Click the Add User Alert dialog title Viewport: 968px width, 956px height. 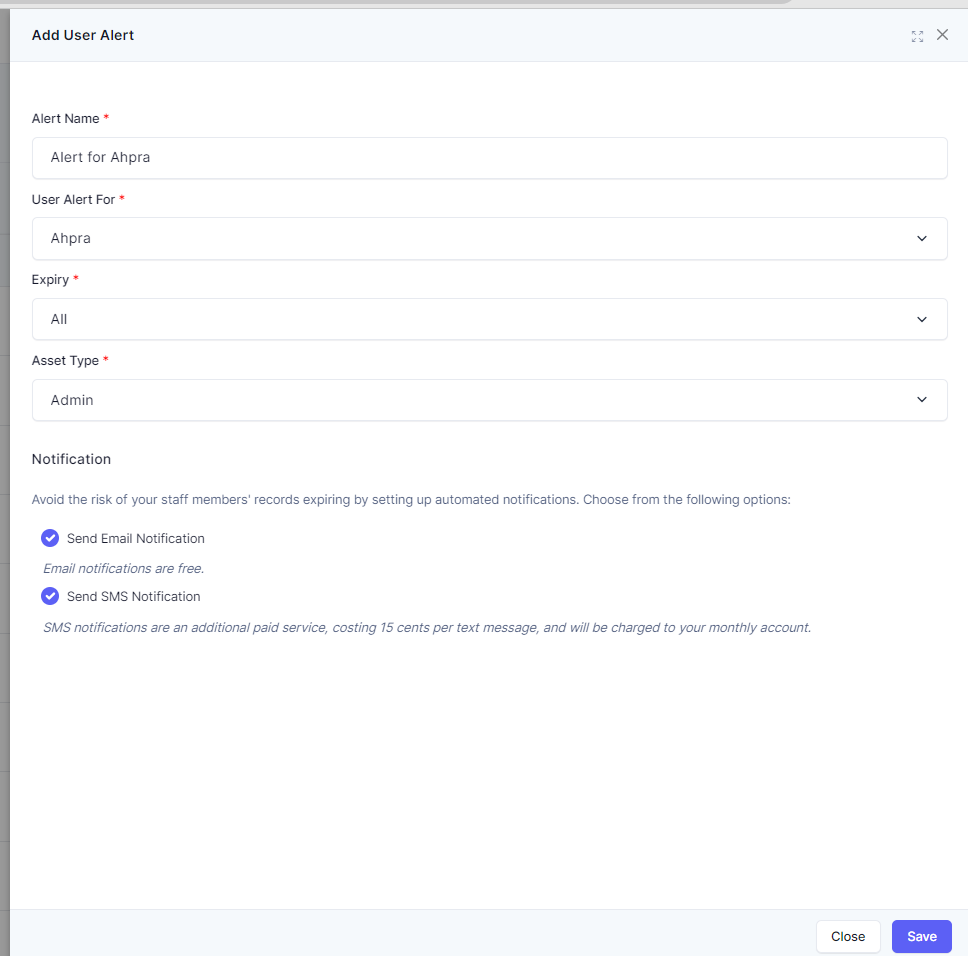[83, 35]
